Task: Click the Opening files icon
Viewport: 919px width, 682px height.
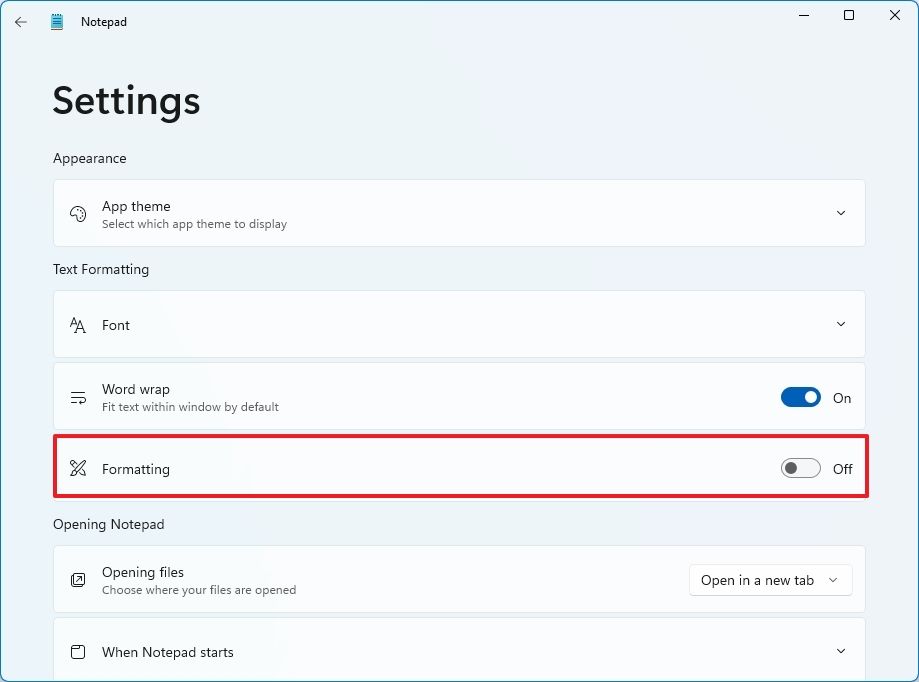Action: coord(78,579)
